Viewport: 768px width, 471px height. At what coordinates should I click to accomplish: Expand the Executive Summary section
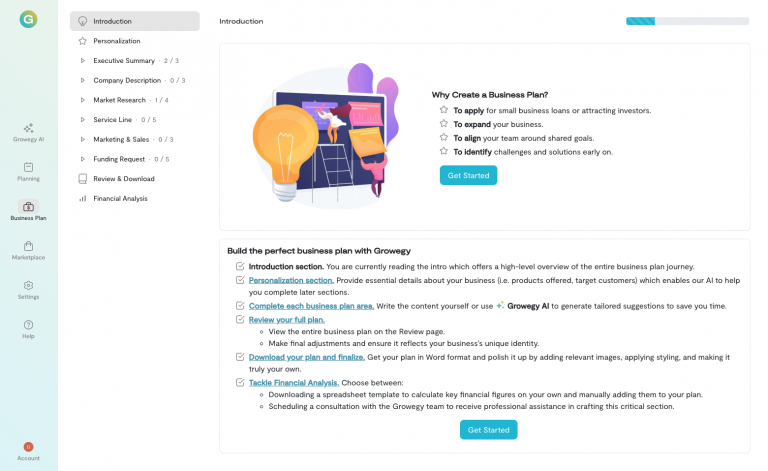(x=83, y=60)
